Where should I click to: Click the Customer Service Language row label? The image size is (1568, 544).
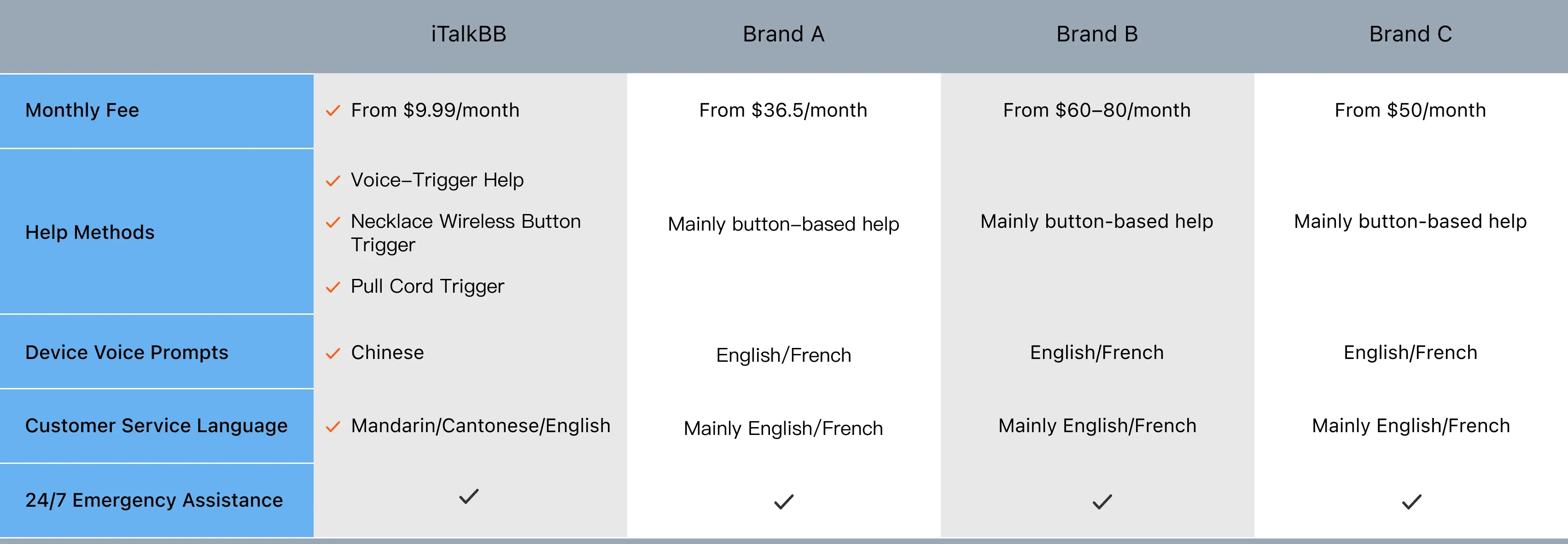(157, 425)
